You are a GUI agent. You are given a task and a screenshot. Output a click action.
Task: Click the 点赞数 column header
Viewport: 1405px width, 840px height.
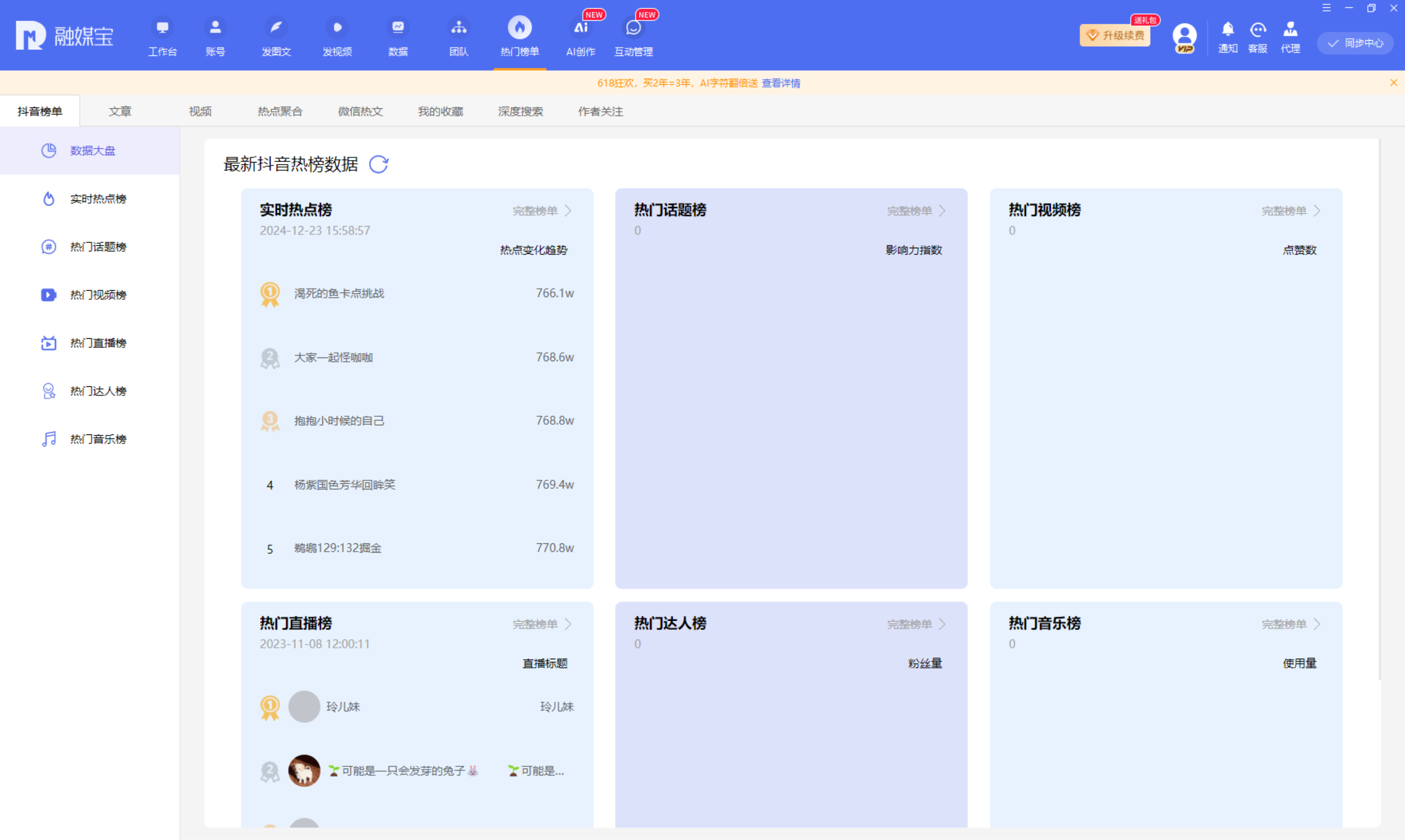tap(1300, 250)
